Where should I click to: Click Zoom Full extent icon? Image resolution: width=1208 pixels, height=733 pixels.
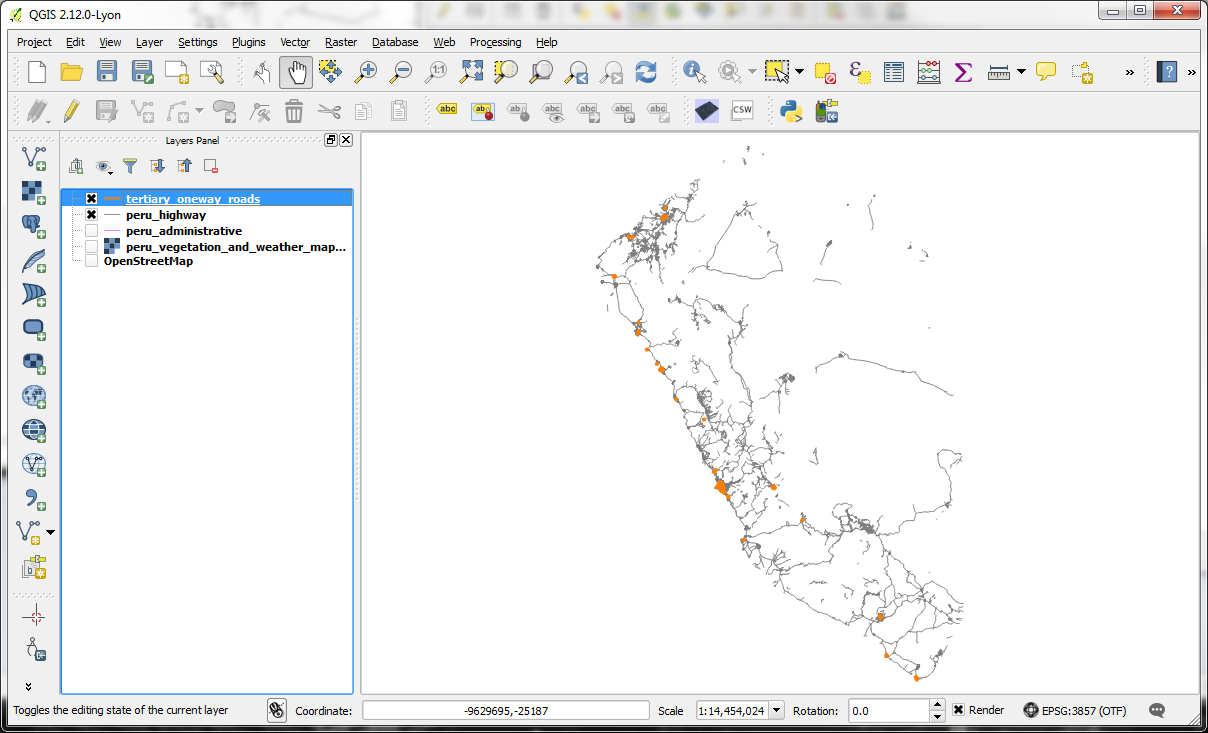point(471,72)
